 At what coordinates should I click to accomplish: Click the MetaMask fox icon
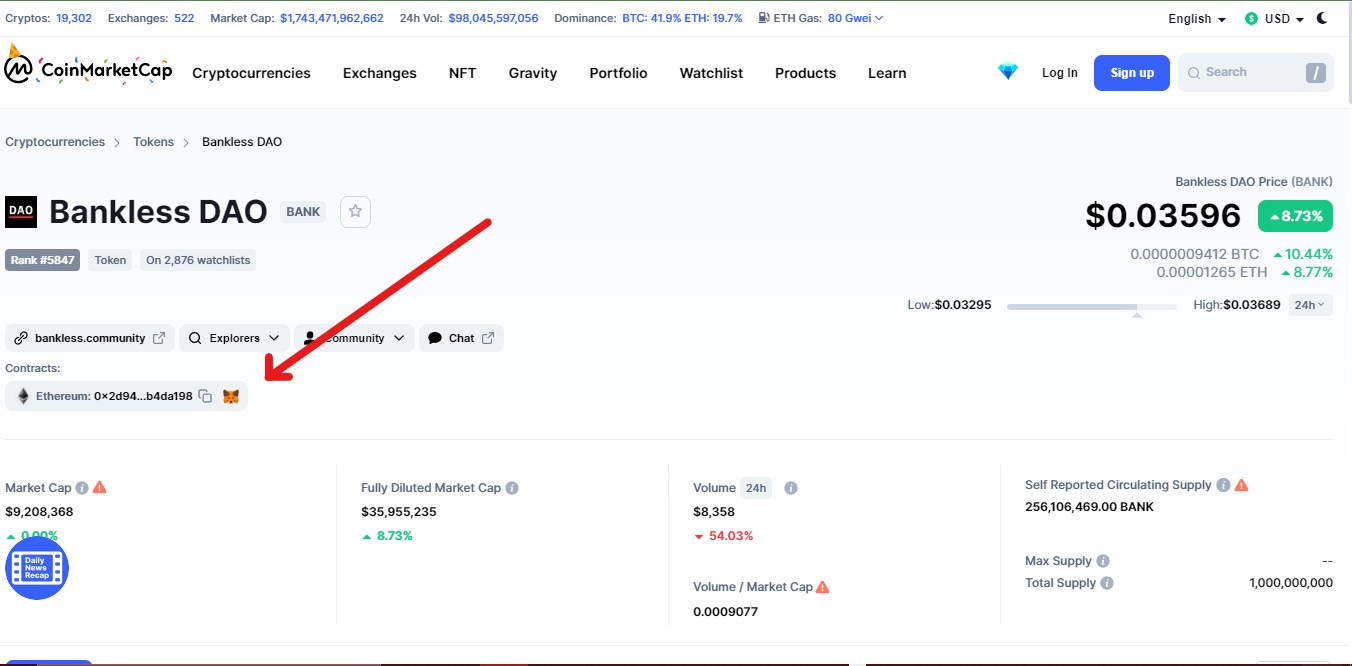coord(231,396)
